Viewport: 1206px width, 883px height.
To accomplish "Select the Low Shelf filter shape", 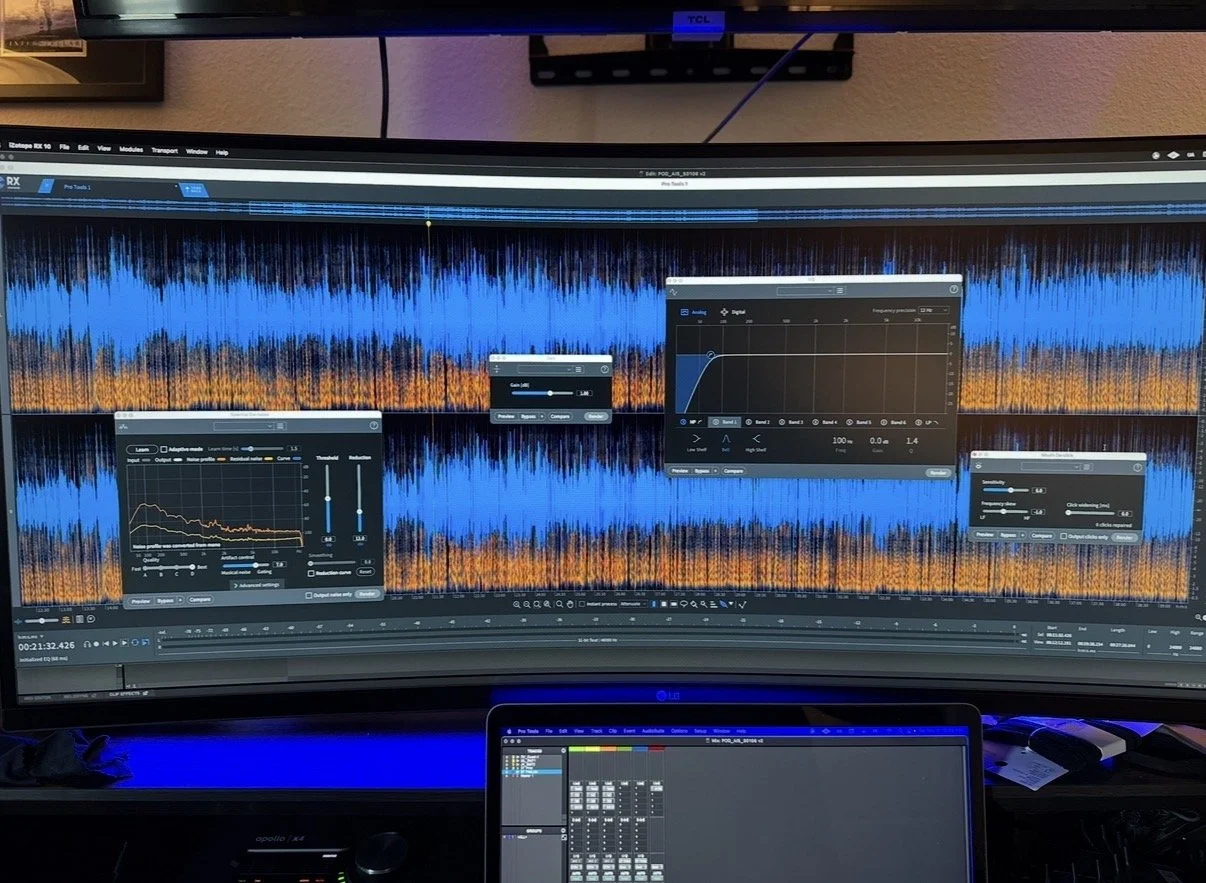I will point(697,442).
